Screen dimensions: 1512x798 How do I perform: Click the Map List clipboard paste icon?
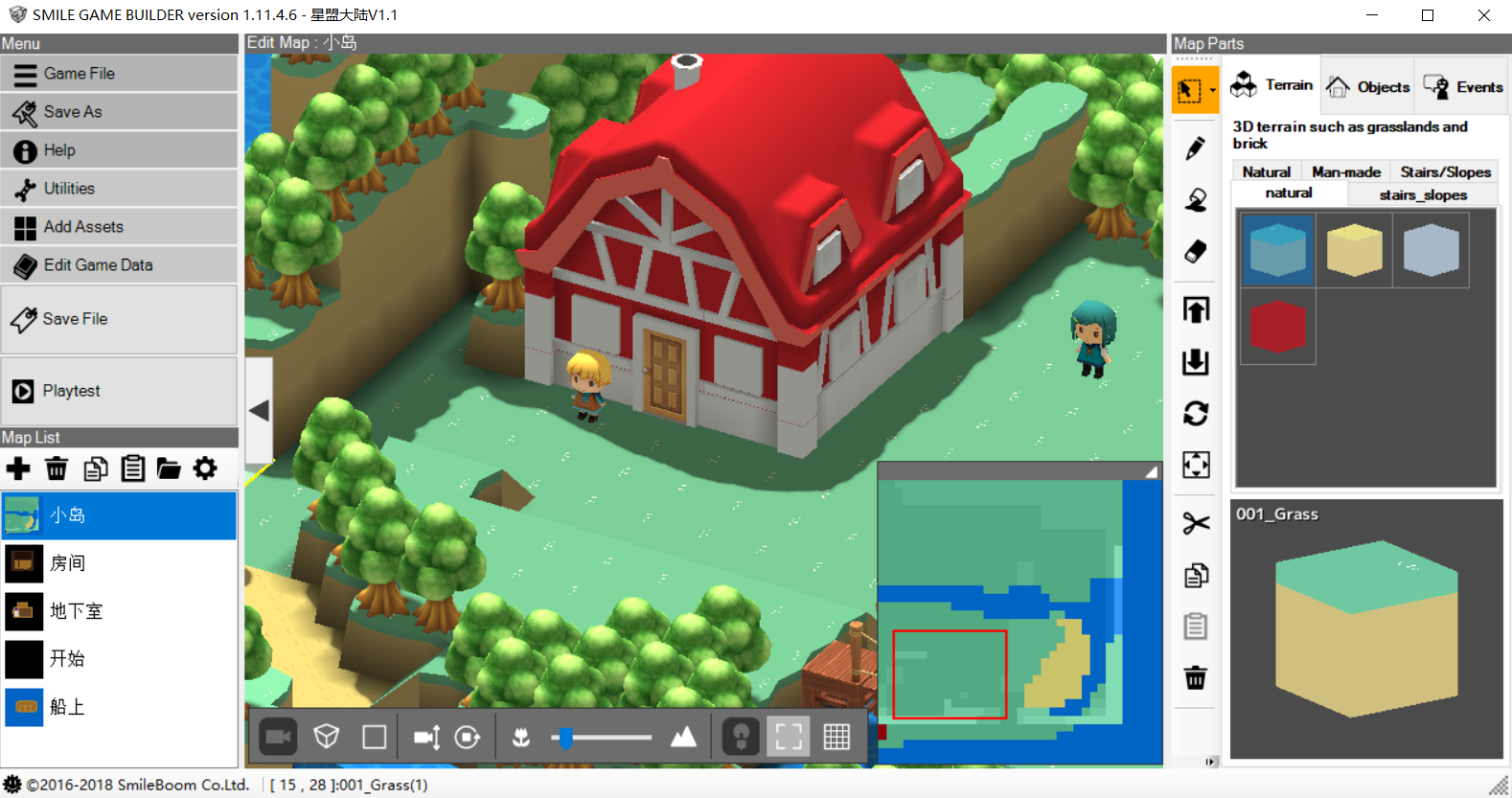pyautogui.click(x=132, y=468)
